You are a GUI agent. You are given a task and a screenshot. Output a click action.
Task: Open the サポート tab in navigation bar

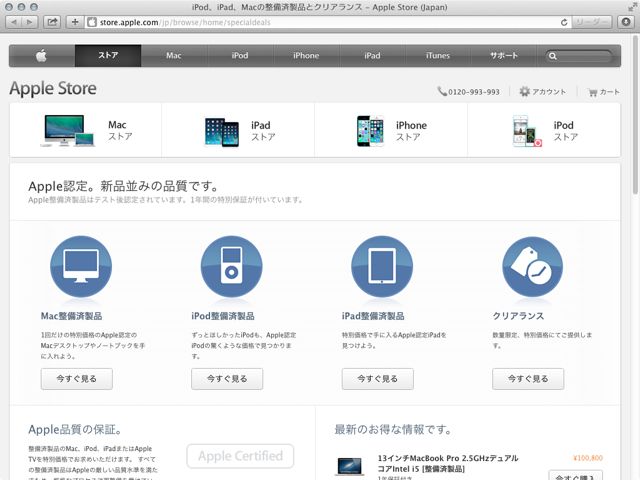[504, 56]
